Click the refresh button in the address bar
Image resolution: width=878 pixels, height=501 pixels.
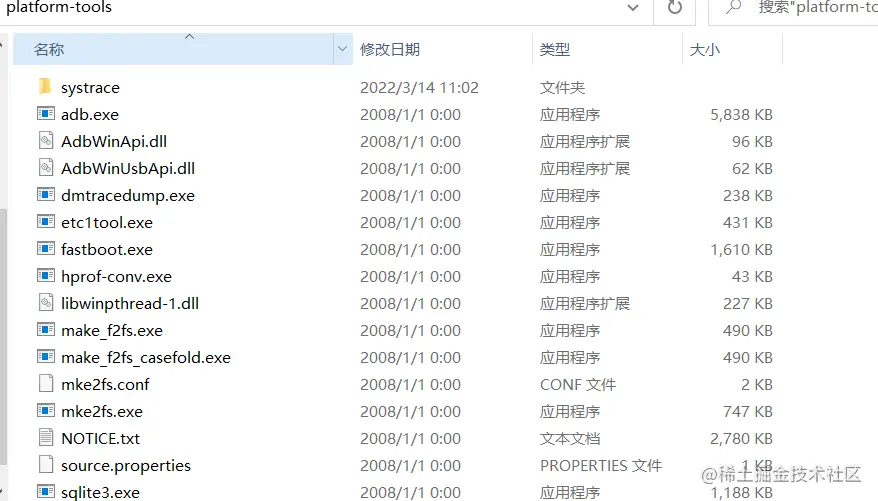click(675, 7)
